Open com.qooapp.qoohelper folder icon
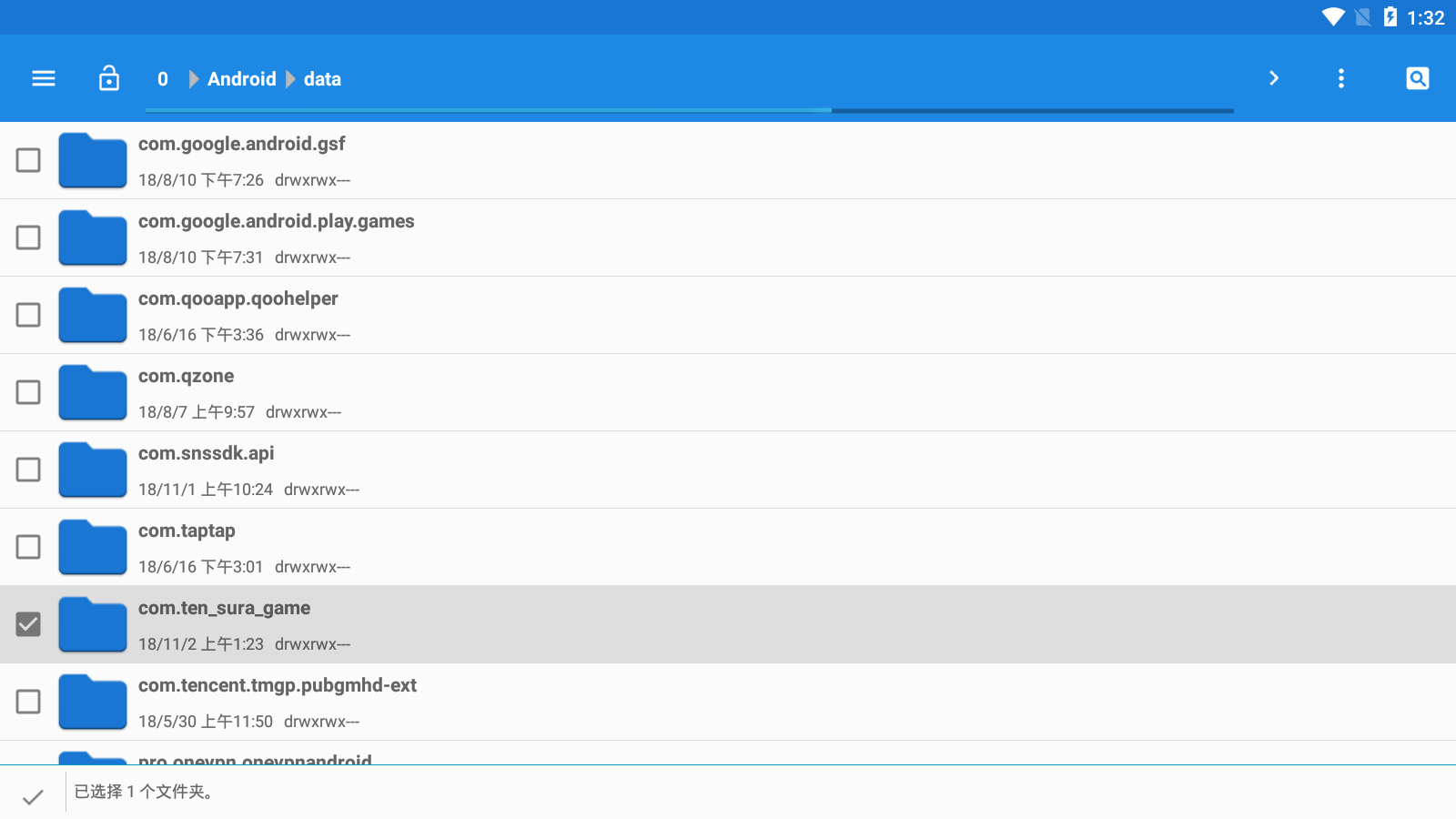 (93, 316)
